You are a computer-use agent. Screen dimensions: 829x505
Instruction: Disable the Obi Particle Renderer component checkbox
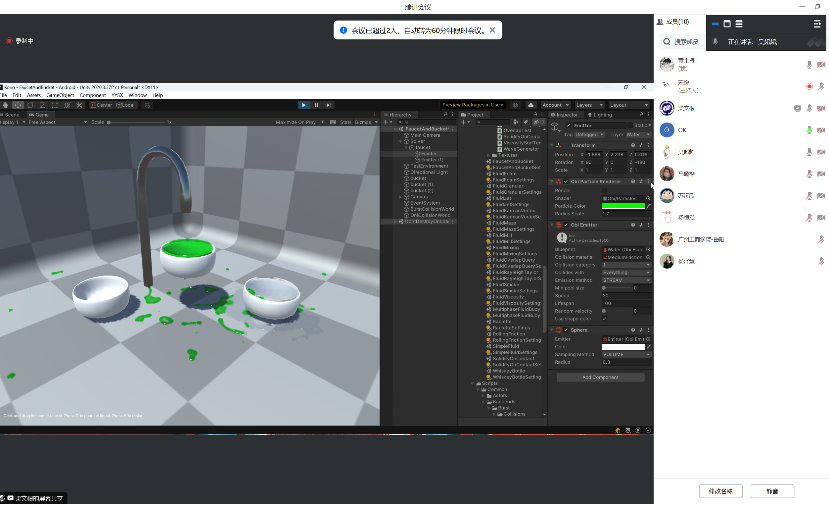[566, 182]
